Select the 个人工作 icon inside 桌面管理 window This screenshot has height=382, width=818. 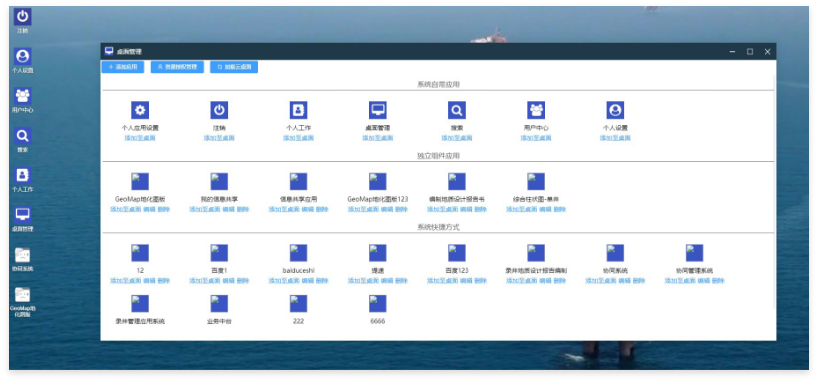point(298,110)
